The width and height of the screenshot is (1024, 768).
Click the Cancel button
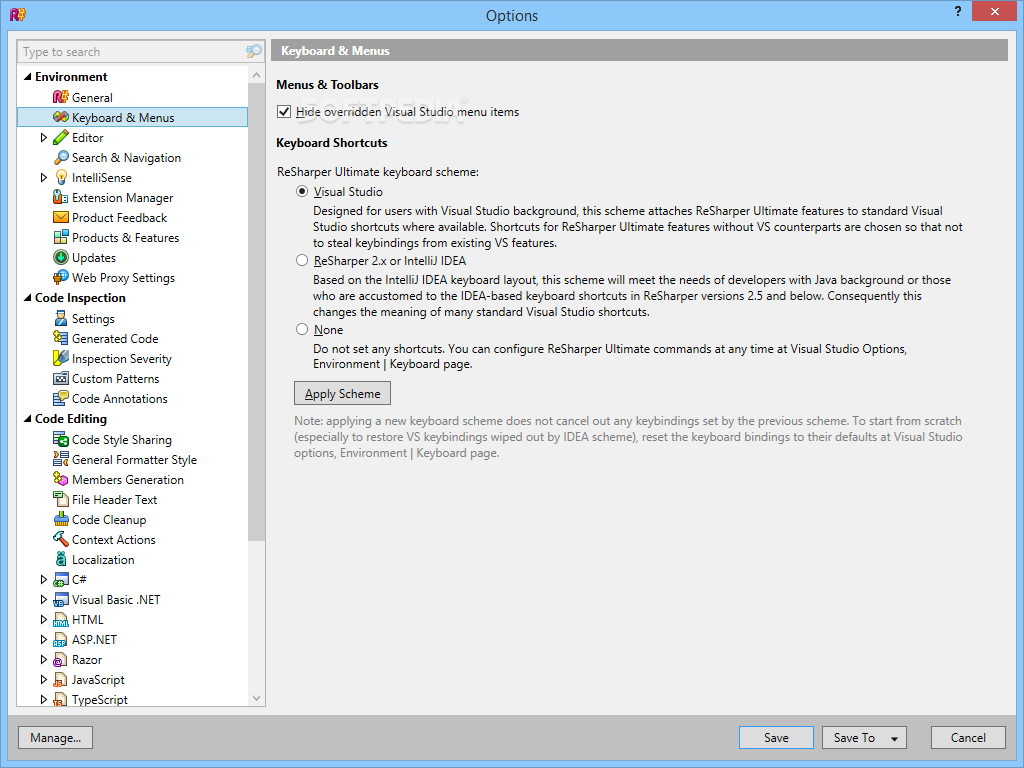pyautogui.click(x=968, y=737)
